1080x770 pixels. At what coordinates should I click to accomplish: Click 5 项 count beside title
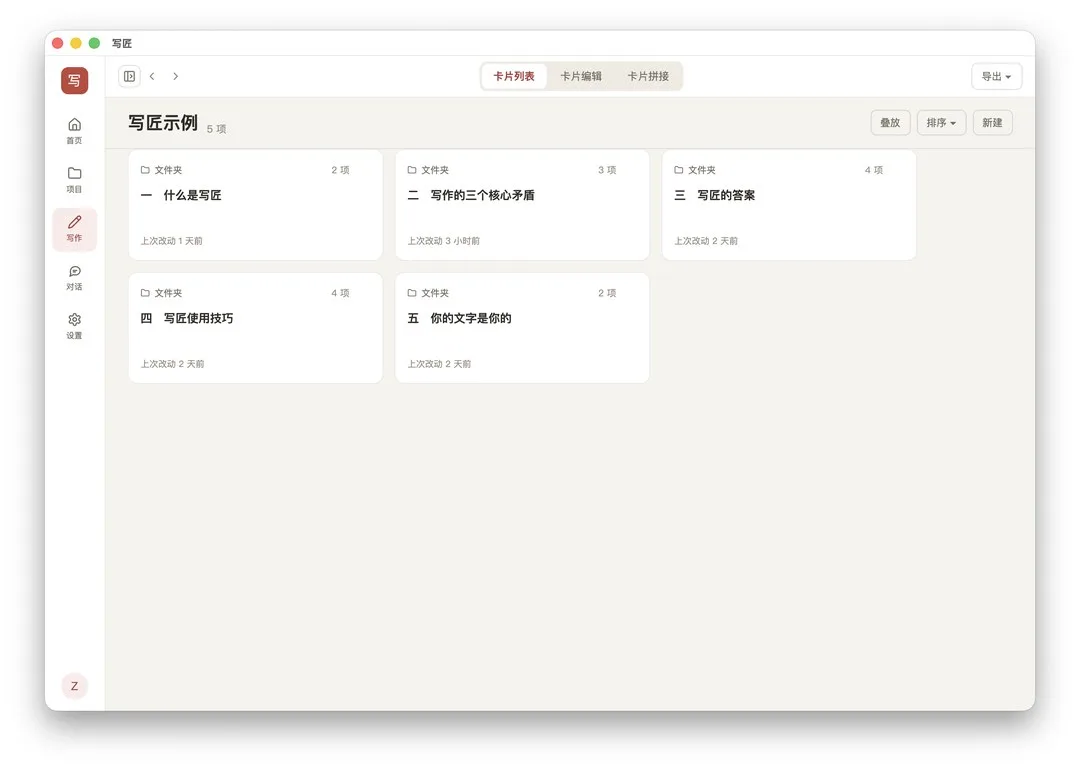(216, 129)
